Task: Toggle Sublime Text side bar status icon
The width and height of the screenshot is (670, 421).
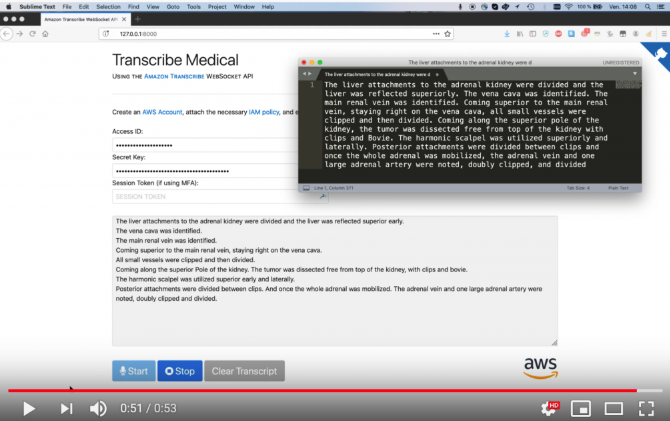Action: coord(306,188)
